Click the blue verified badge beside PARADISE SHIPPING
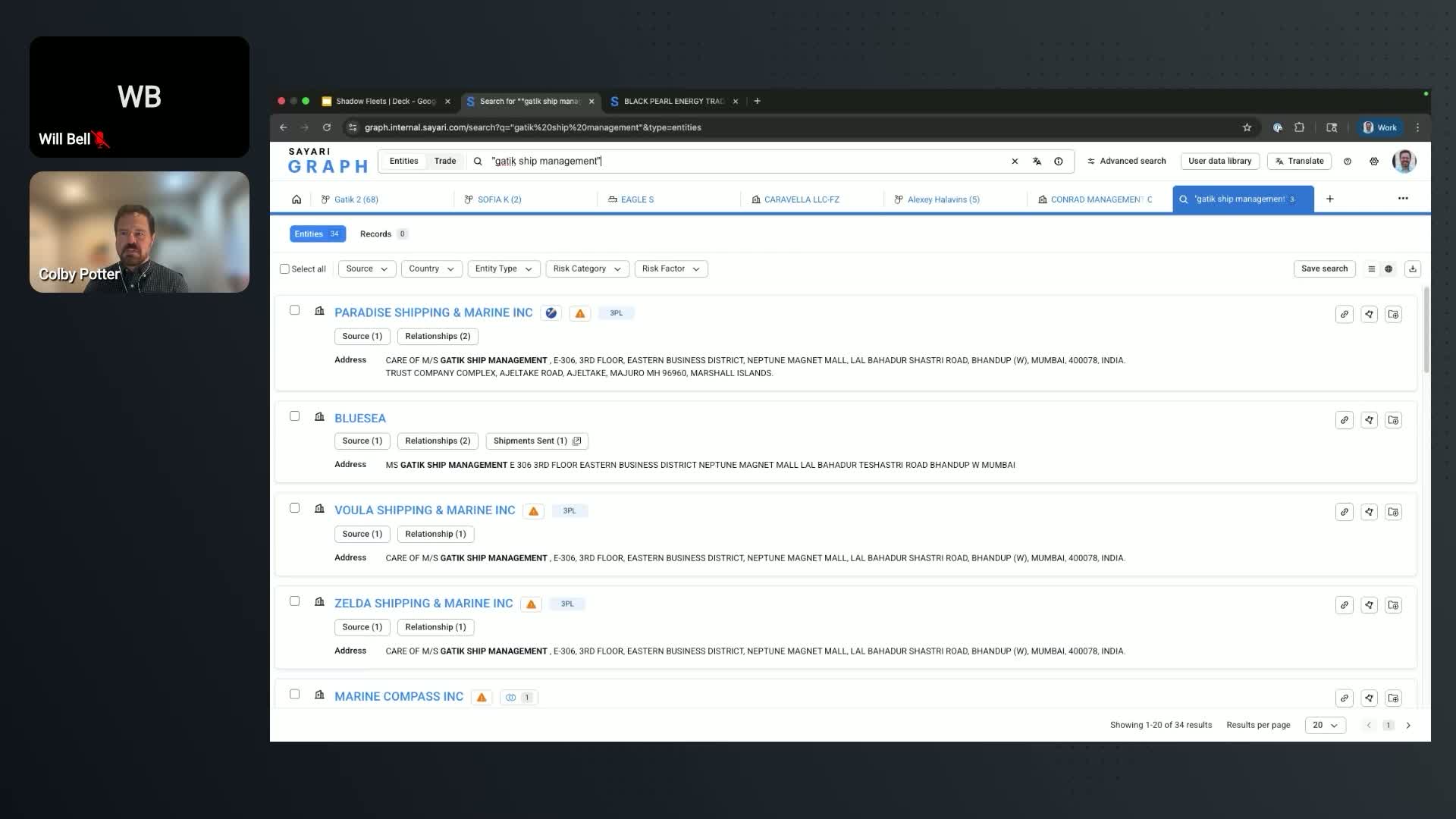 (x=551, y=313)
